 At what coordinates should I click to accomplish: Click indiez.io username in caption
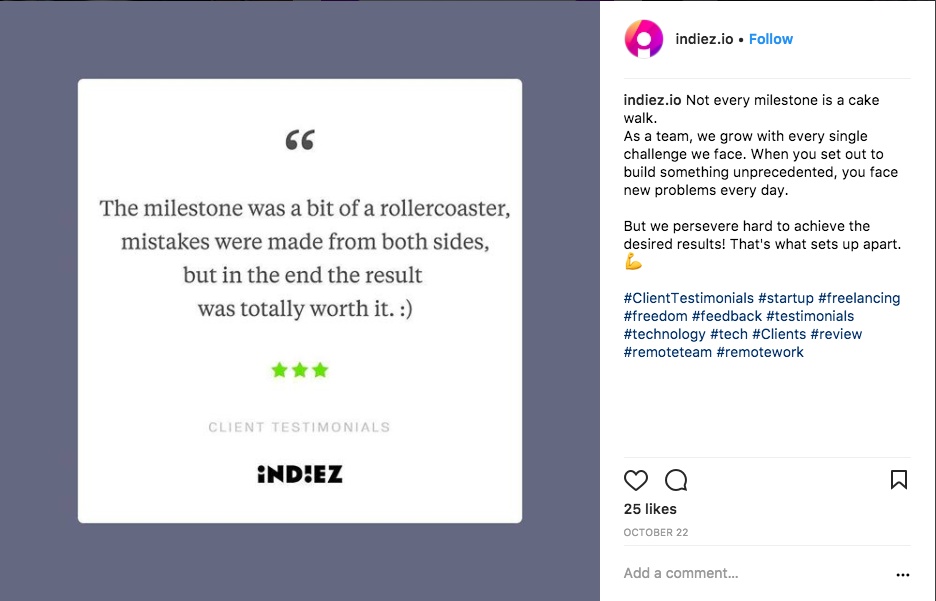(652, 100)
